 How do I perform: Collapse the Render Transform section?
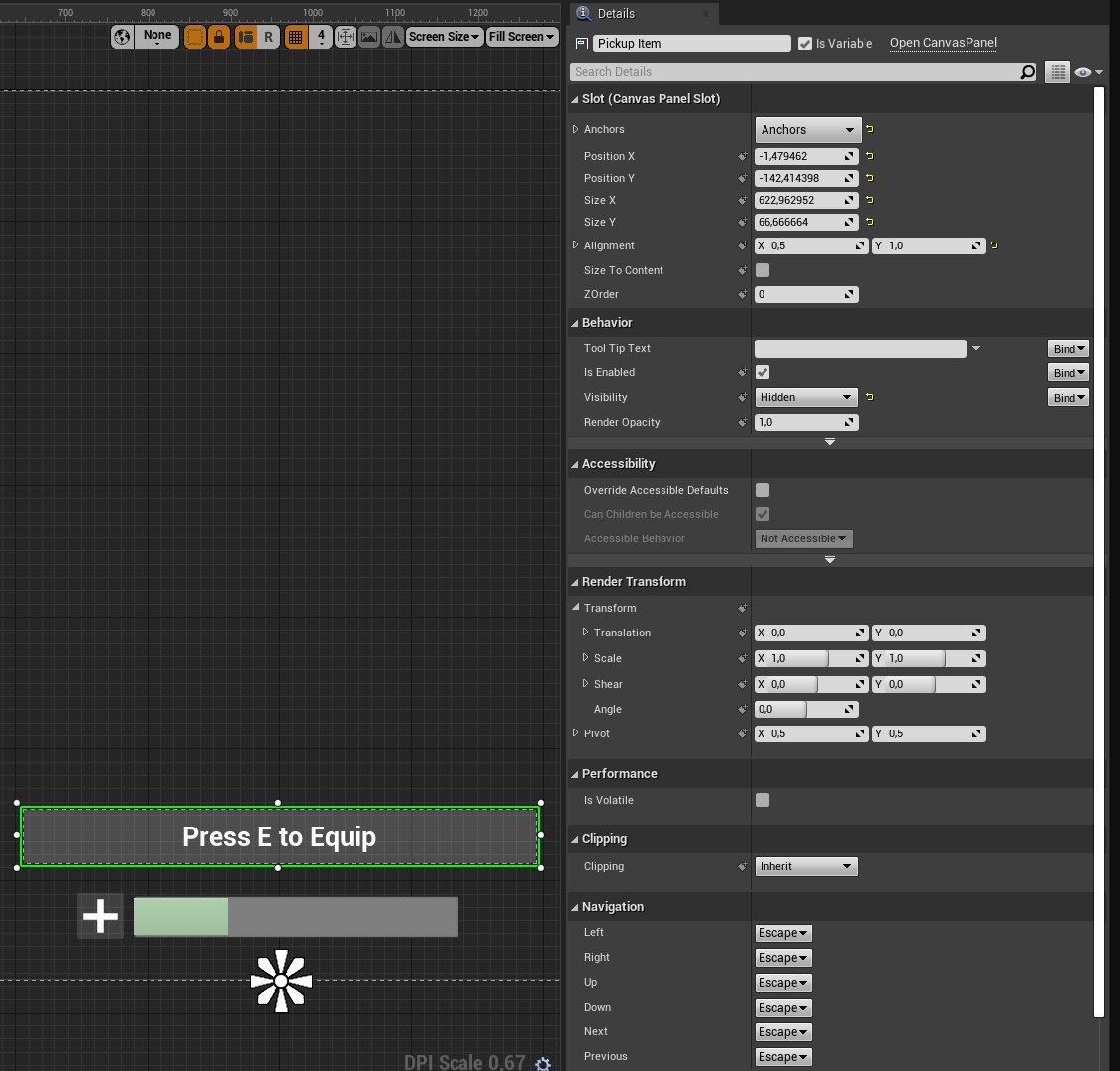(575, 582)
